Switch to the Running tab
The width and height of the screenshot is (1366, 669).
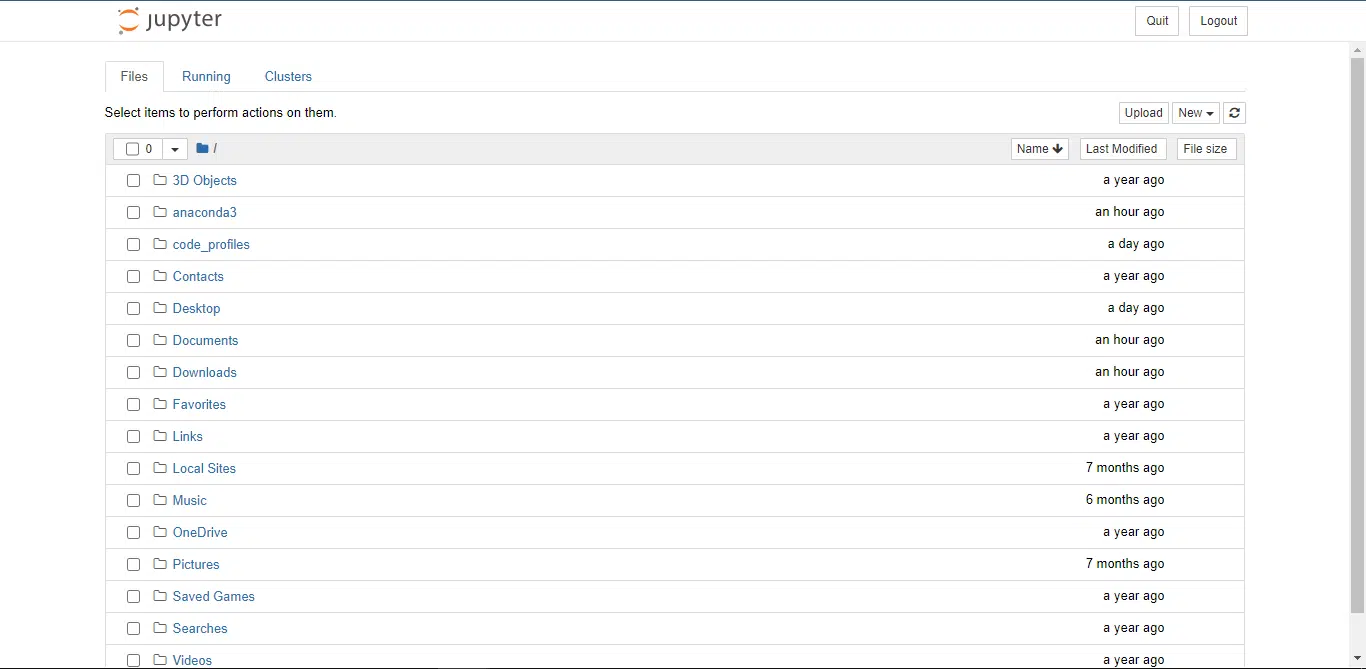point(206,76)
